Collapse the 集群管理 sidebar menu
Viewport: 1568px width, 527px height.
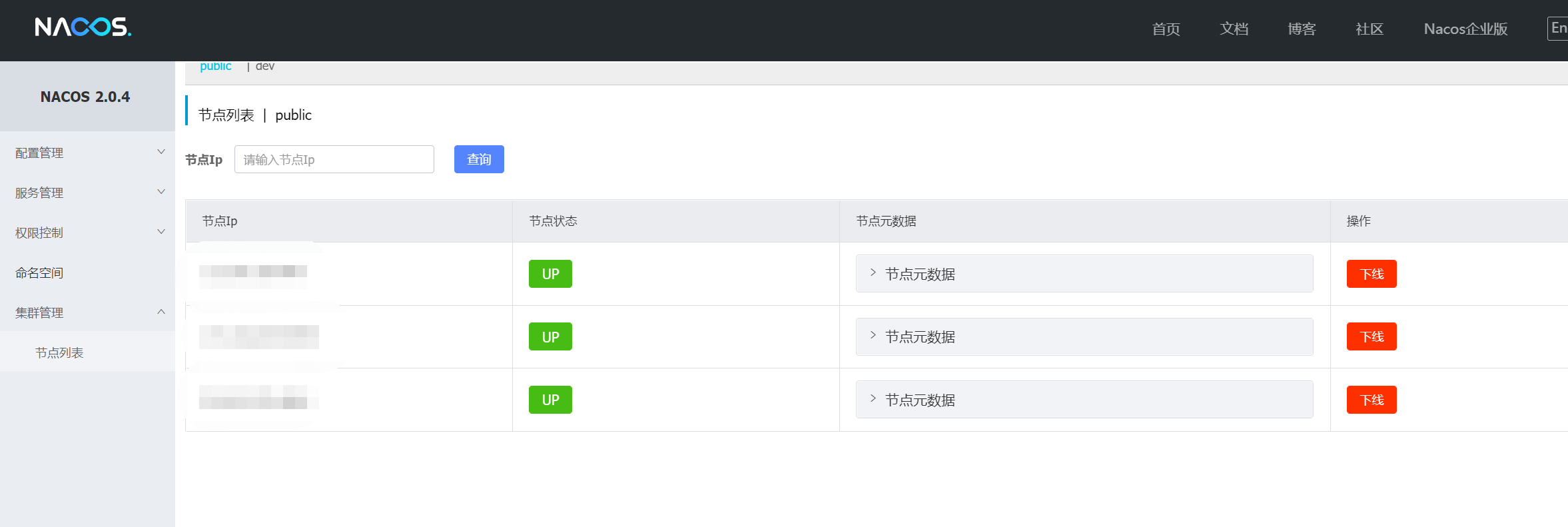(87, 312)
